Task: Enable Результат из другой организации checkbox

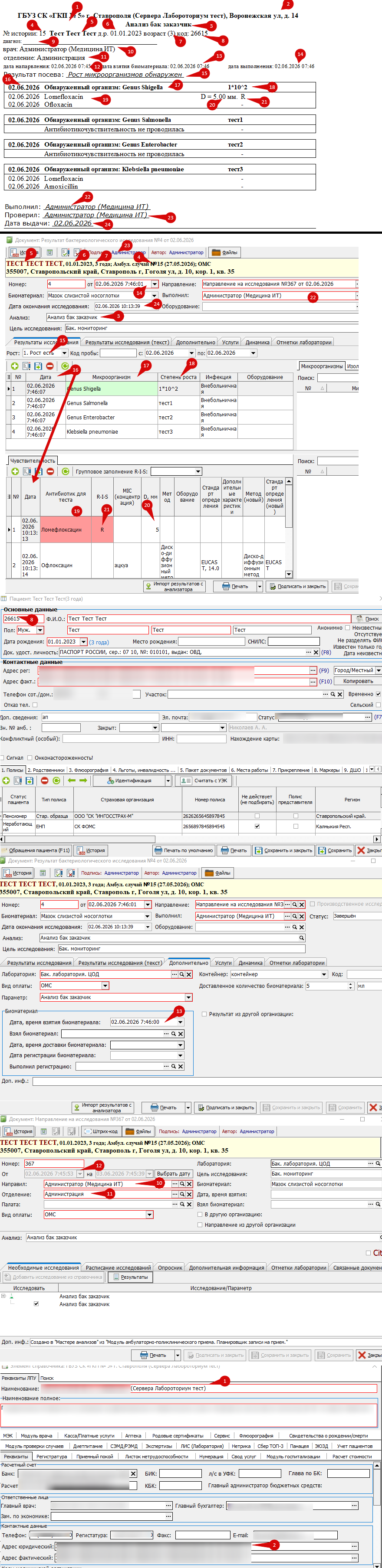Action: pos(204,1014)
